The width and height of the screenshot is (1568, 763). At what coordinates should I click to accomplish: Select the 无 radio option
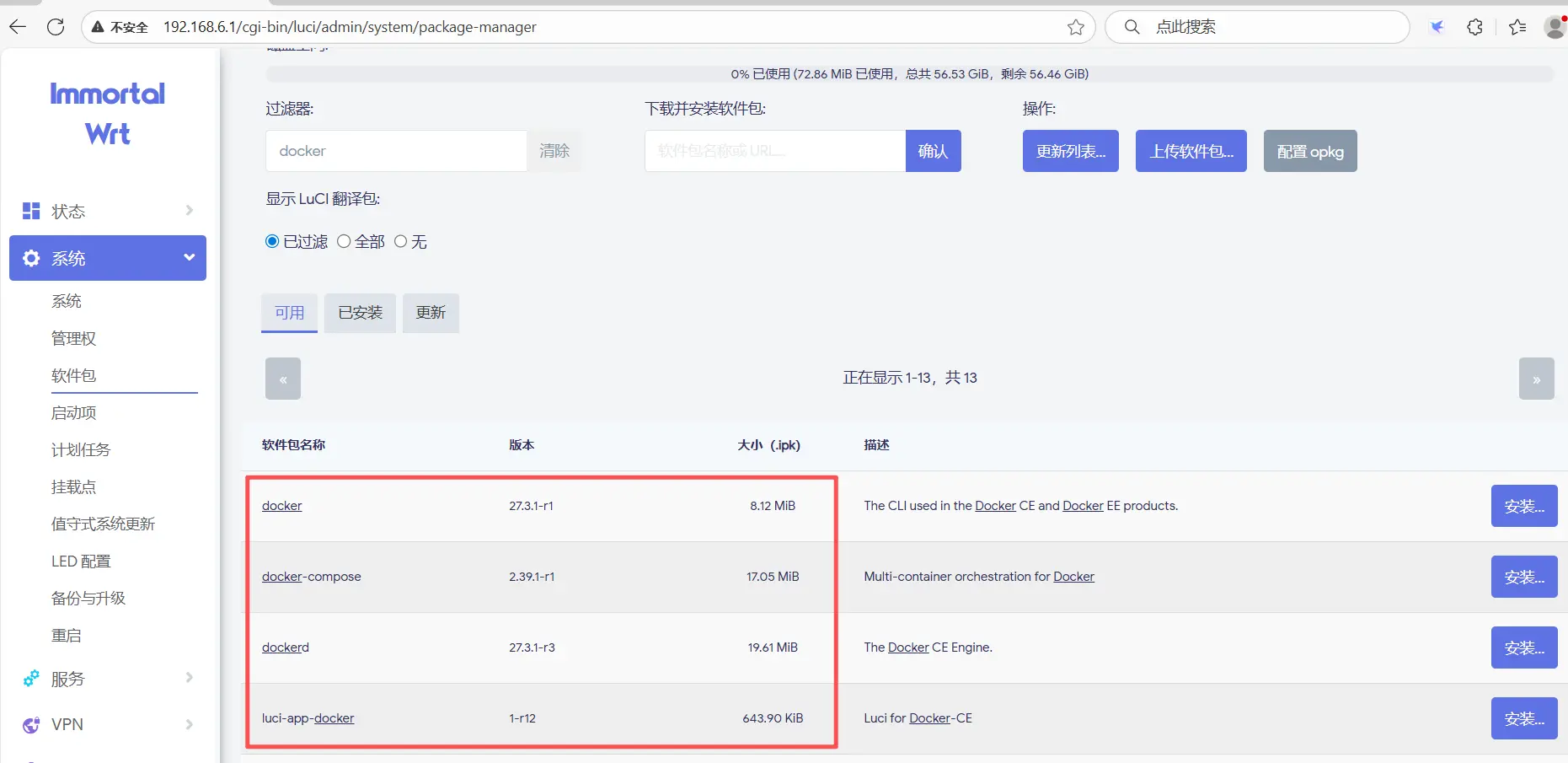pyautogui.click(x=401, y=242)
